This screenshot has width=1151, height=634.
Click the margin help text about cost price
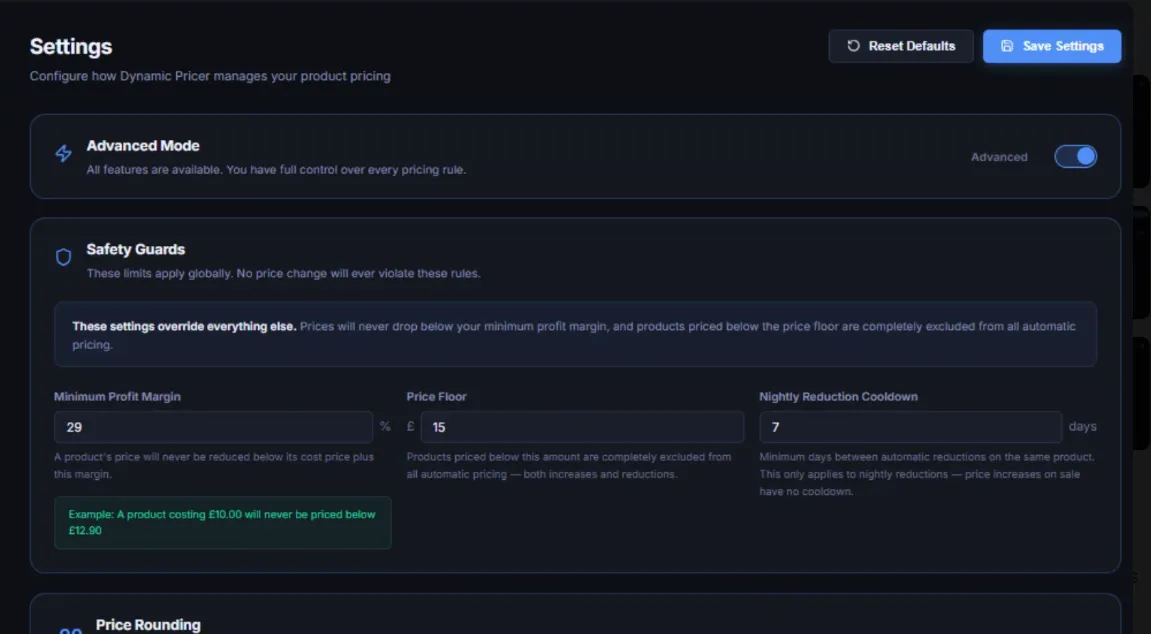pos(214,465)
